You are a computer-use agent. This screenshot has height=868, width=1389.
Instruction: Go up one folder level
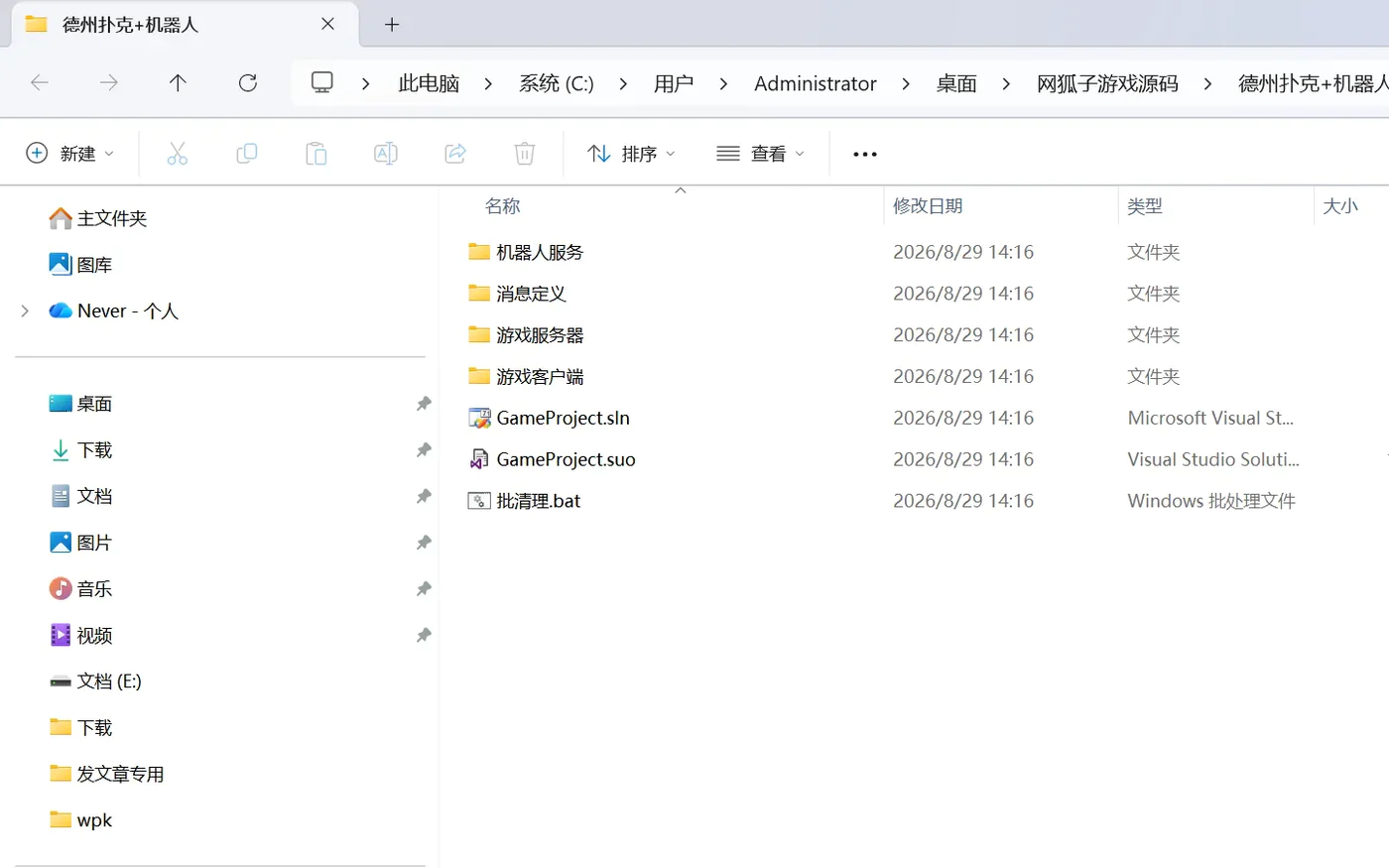click(178, 83)
